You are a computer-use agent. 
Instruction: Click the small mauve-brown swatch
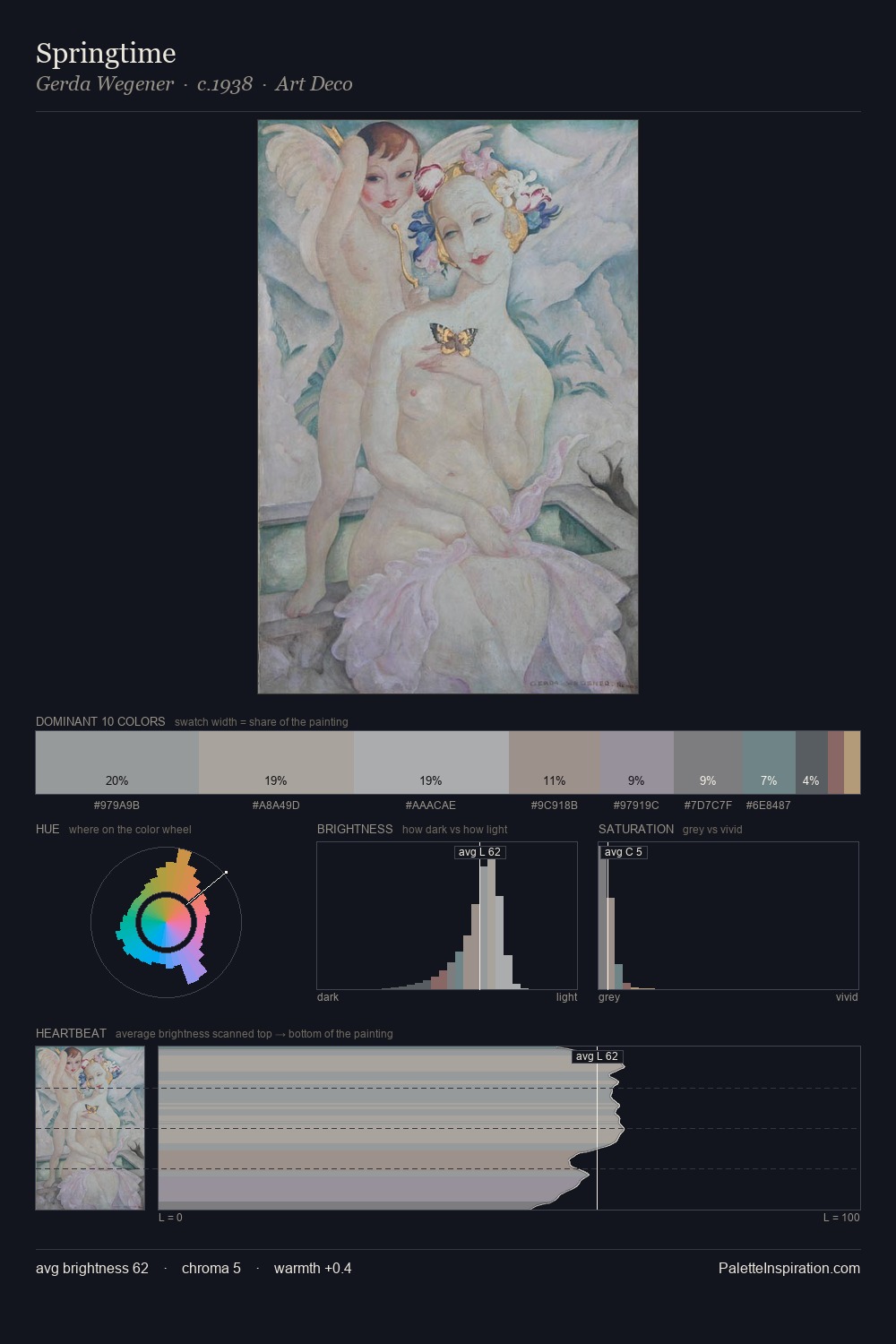(x=836, y=762)
